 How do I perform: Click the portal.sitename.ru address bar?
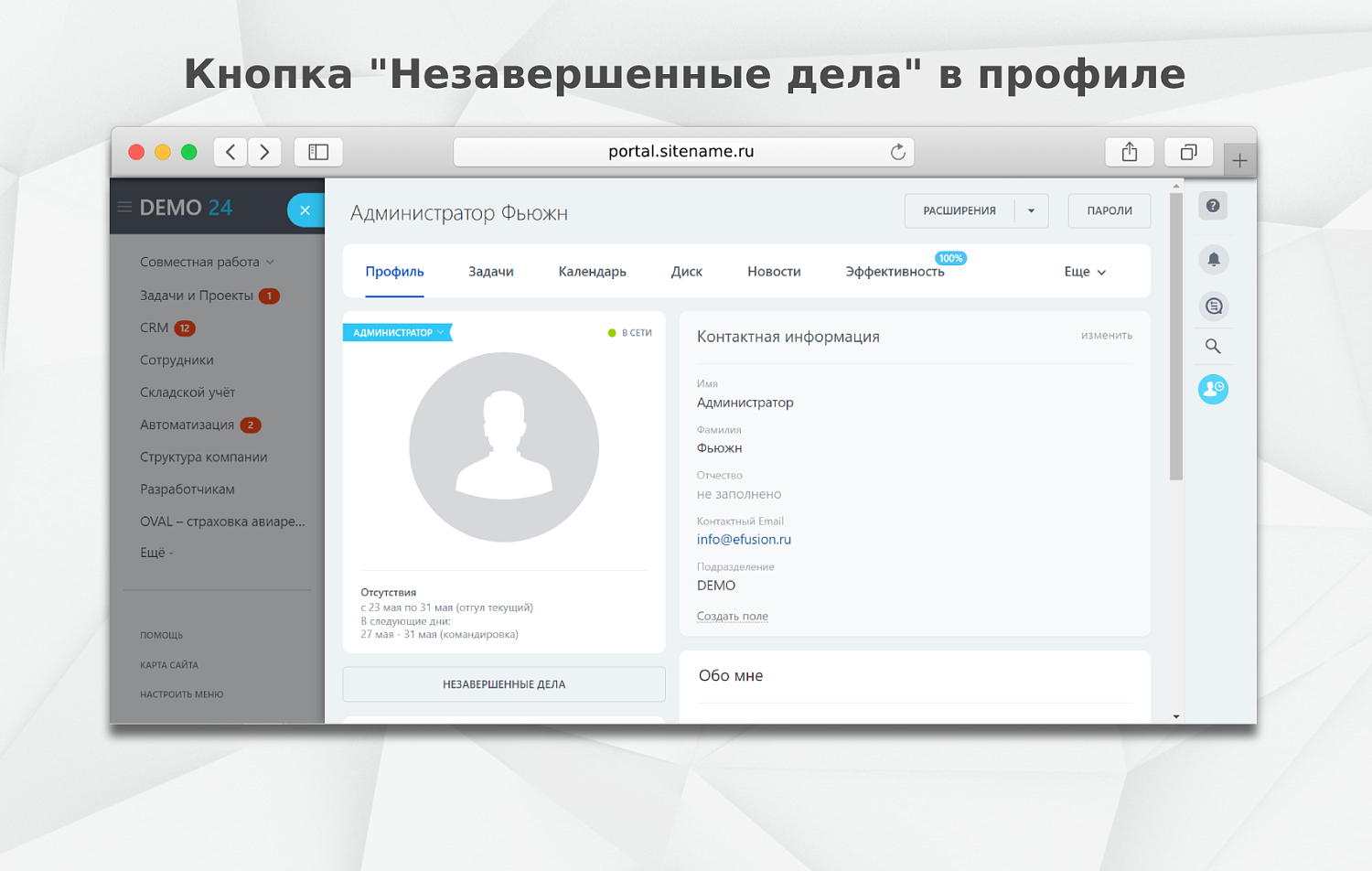click(x=682, y=151)
